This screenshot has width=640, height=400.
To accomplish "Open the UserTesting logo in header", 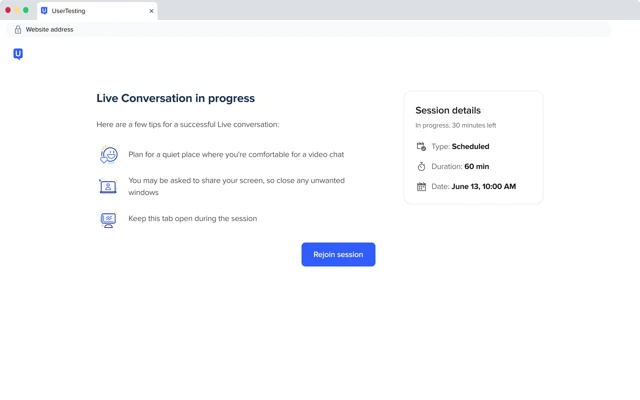I will pos(18,54).
